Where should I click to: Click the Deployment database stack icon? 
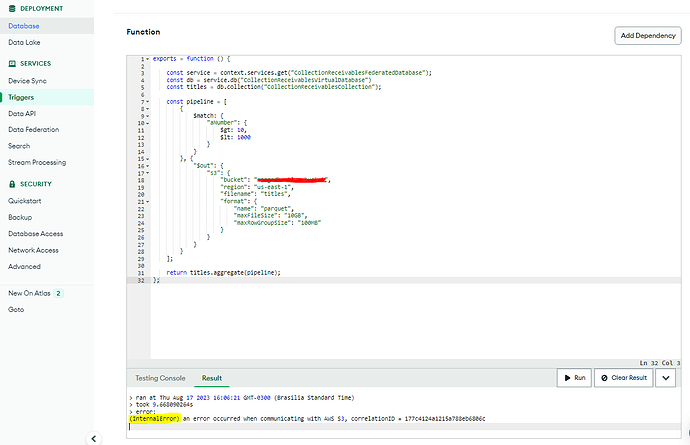pos(11,8)
